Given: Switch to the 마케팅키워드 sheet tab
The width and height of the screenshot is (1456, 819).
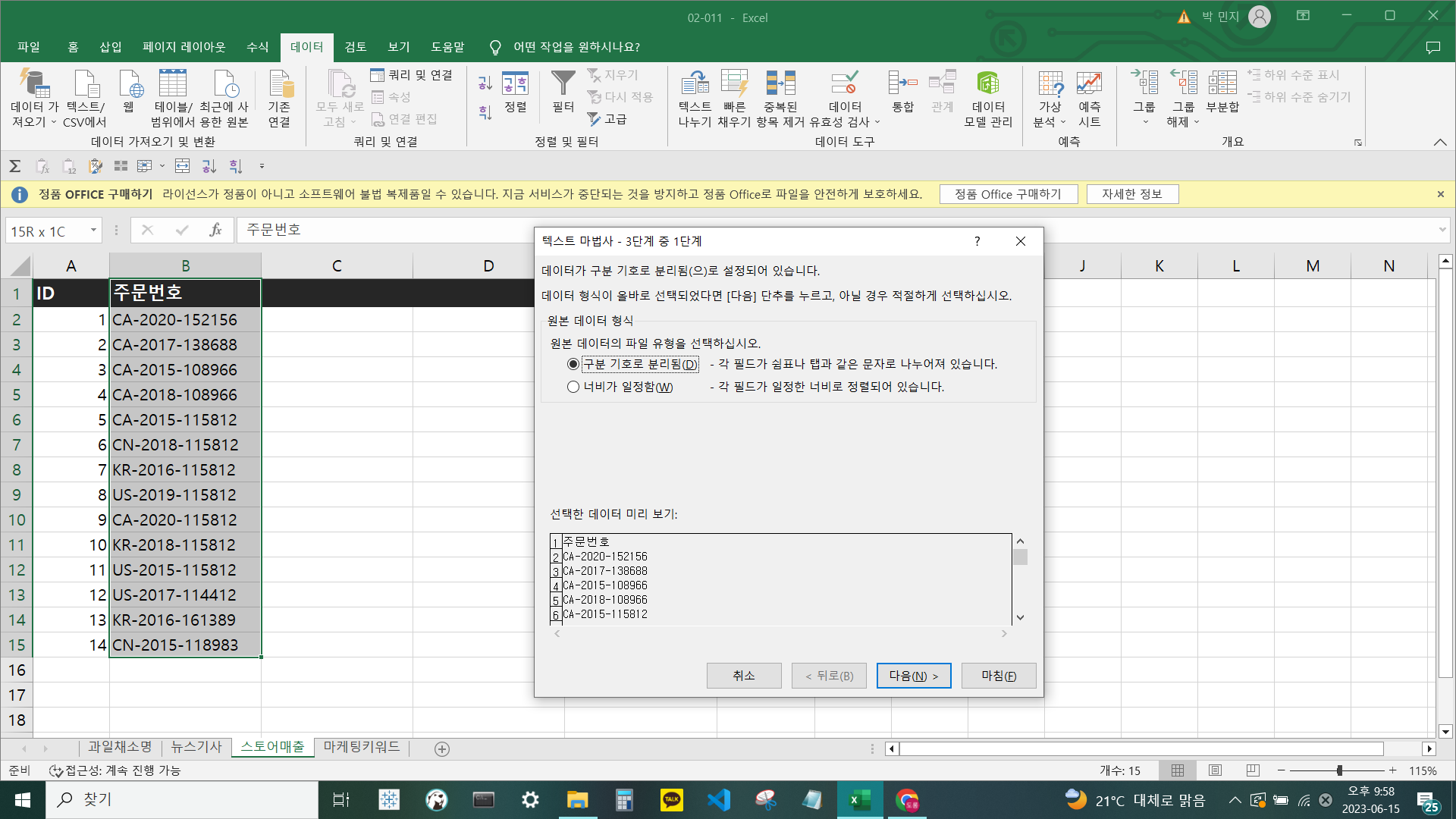Looking at the screenshot, I should tap(362, 747).
